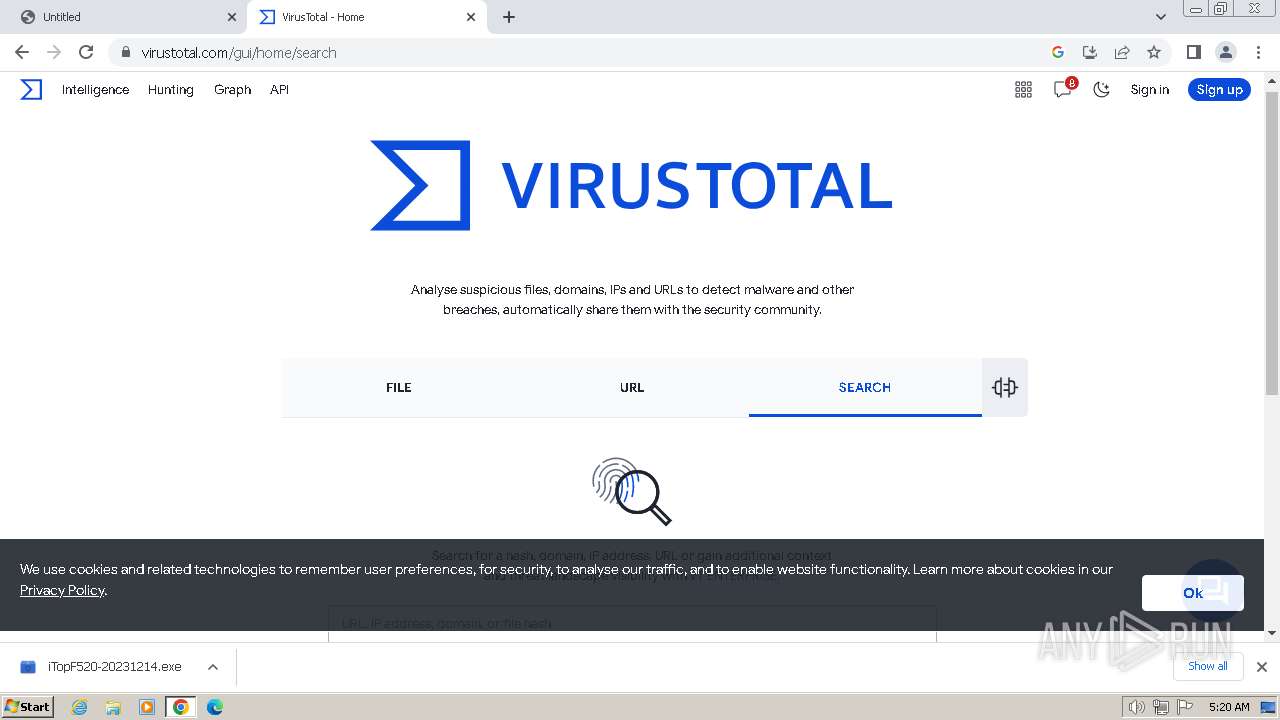This screenshot has height=720, width=1280.
Task: Open the Graph menu item
Action: [232, 90]
